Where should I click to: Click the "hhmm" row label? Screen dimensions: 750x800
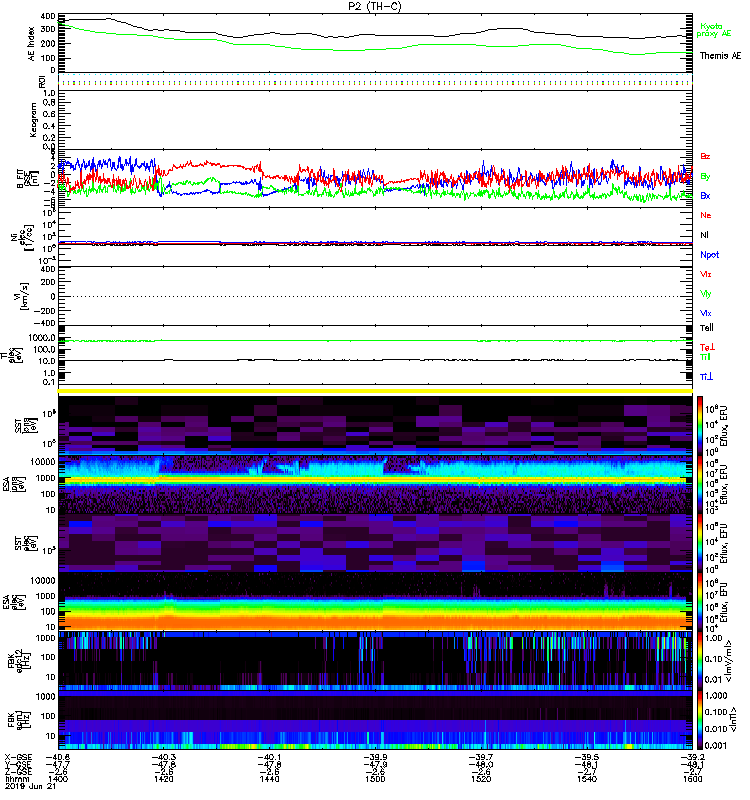point(15,779)
